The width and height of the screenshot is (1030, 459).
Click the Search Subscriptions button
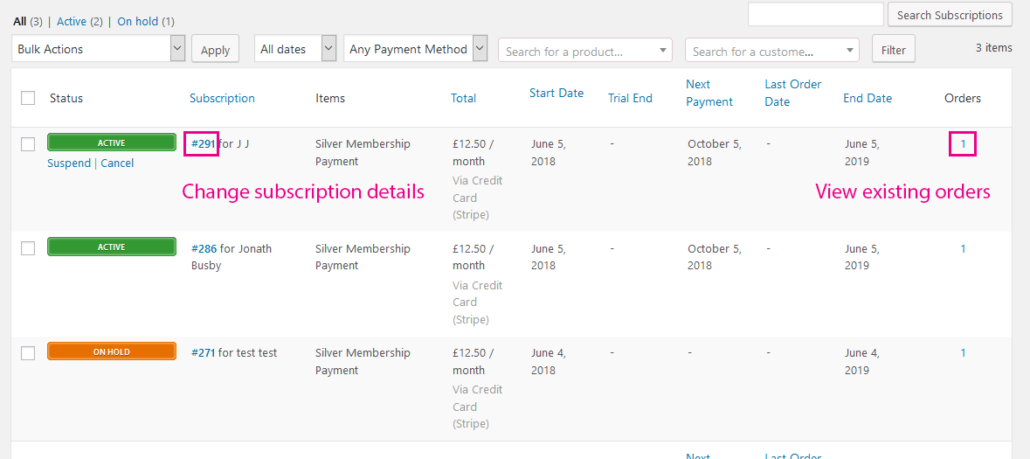(948, 15)
